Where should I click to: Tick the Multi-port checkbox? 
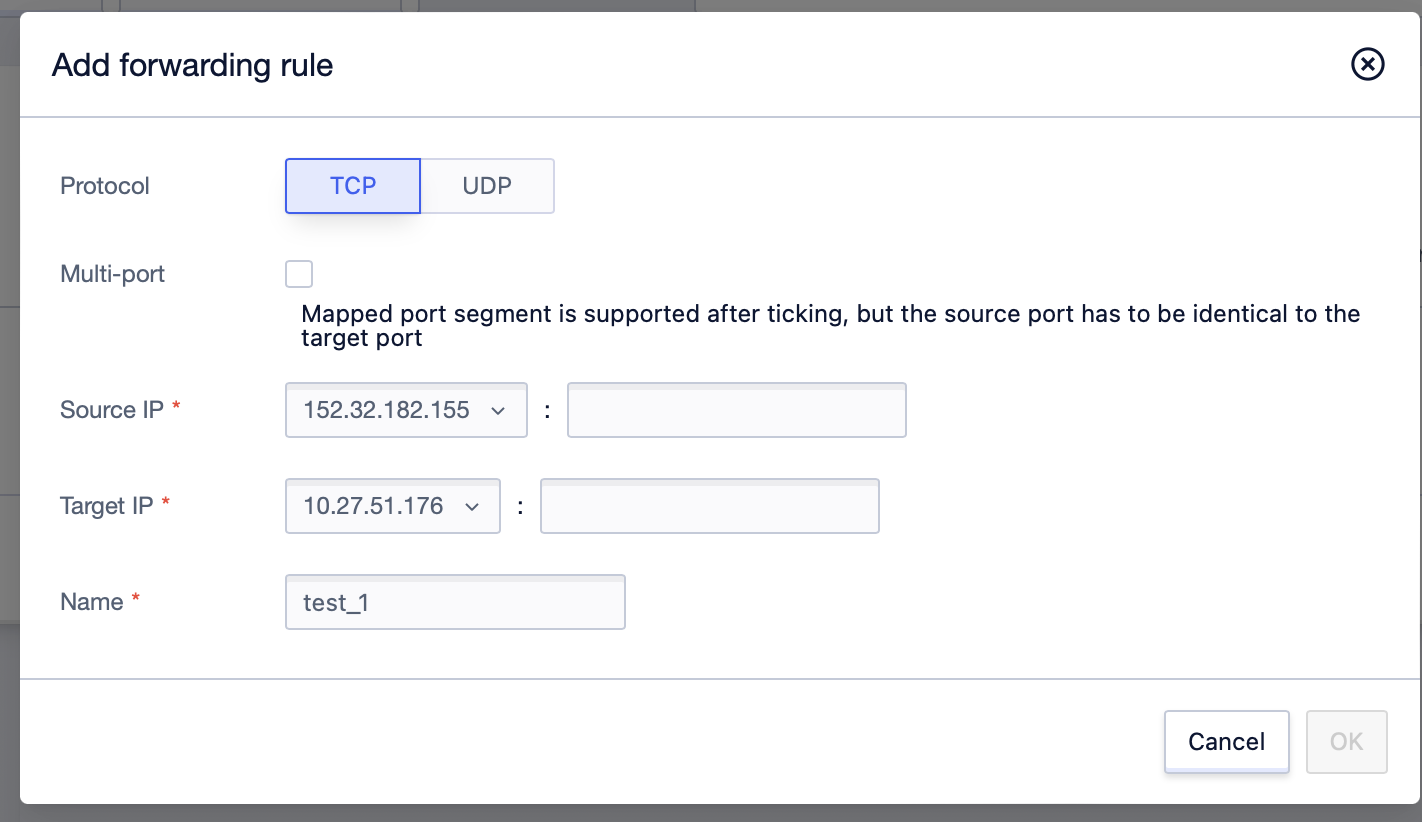pos(299,274)
